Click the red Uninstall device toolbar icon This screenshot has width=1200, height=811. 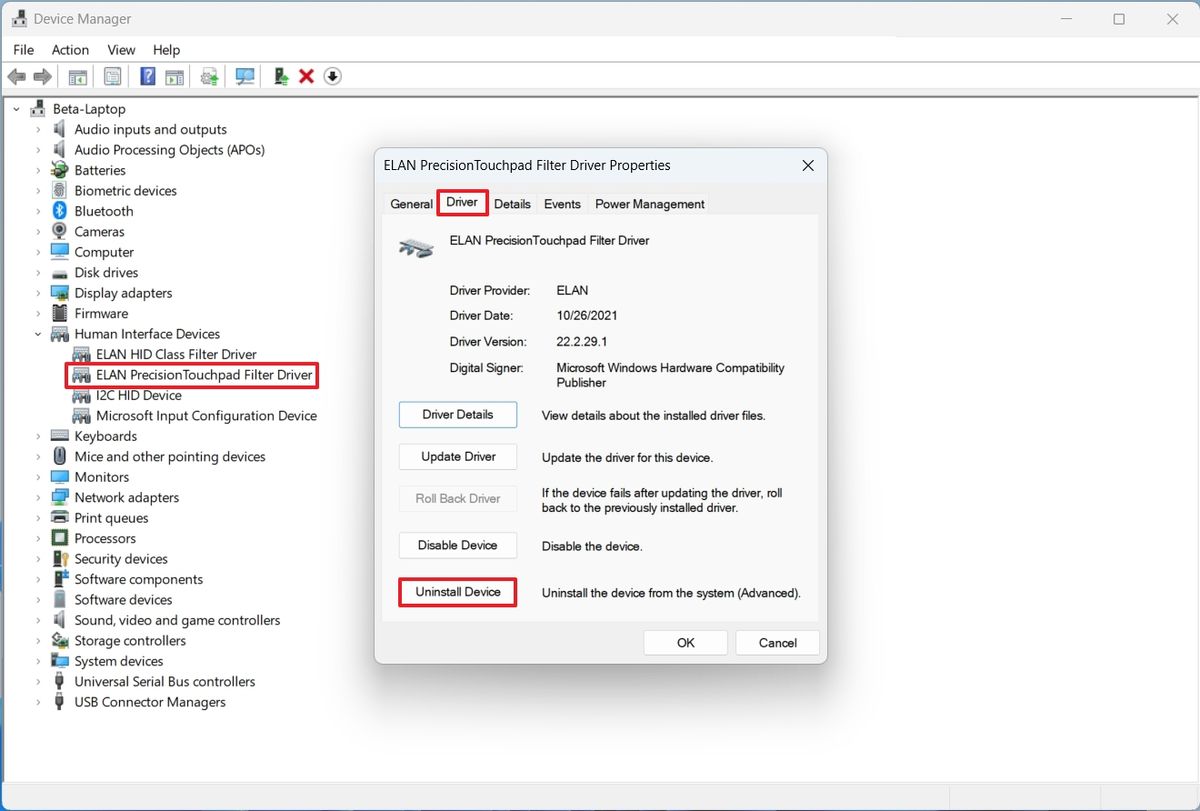pyautogui.click(x=306, y=76)
